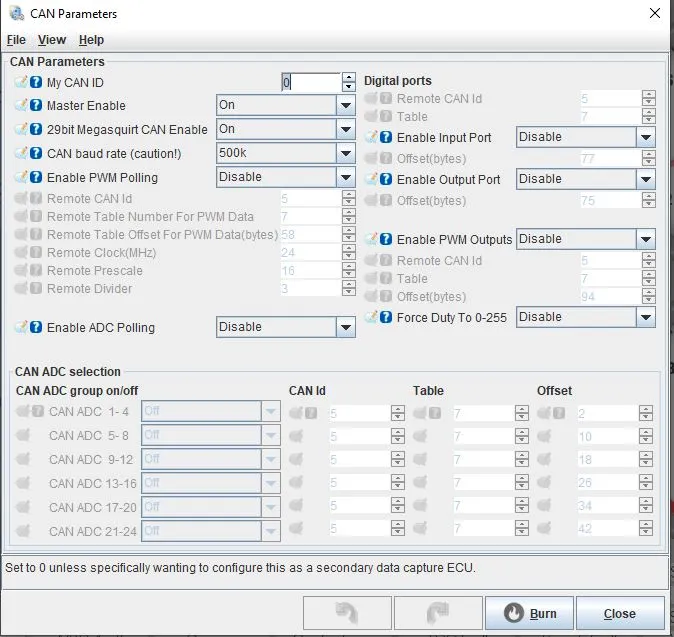674x637 pixels.
Task: Open the Enable ADC Polling dropdown
Action: click(286, 327)
